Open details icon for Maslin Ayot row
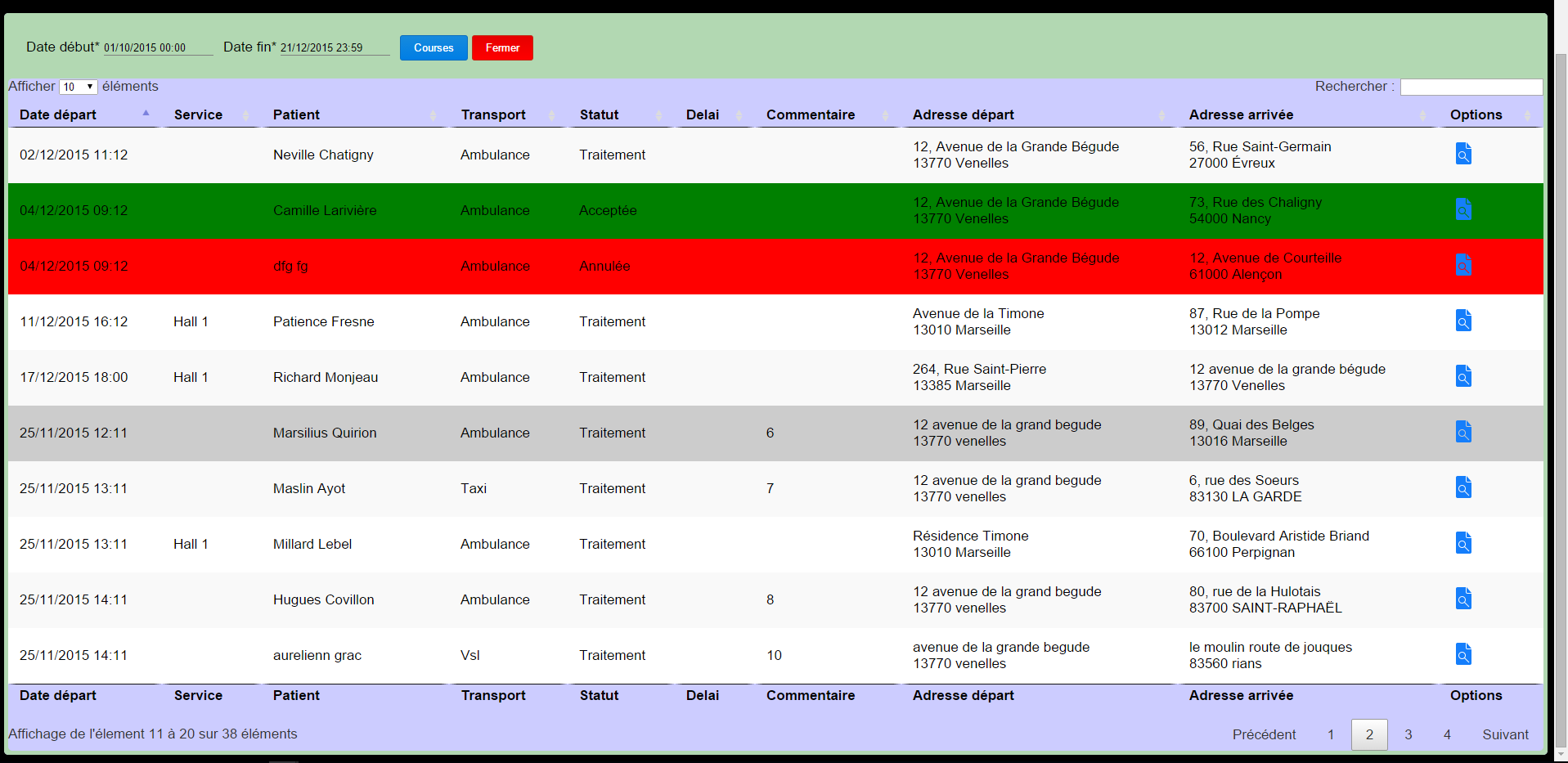This screenshot has width=1568, height=763. pos(1463,487)
